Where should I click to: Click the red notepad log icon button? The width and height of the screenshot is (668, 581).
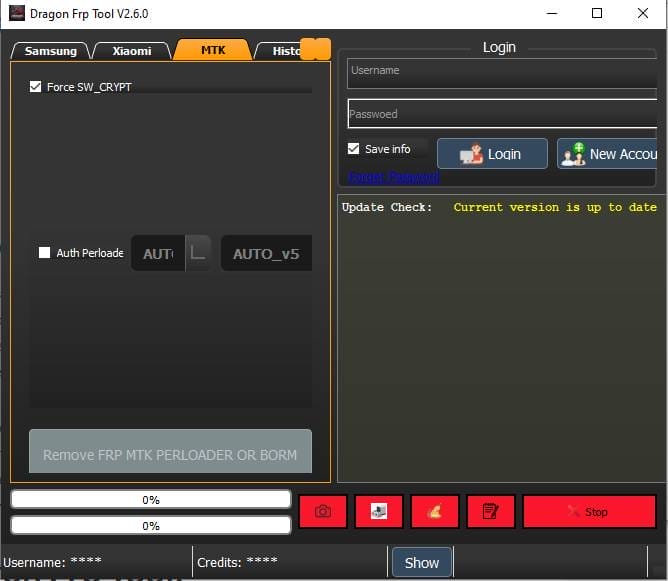click(x=491, y=511)
